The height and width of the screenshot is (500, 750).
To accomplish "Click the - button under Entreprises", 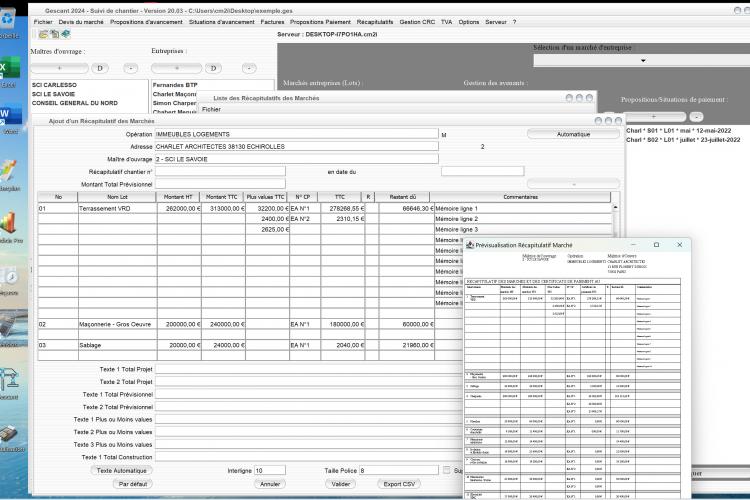I will pos(249,68).
